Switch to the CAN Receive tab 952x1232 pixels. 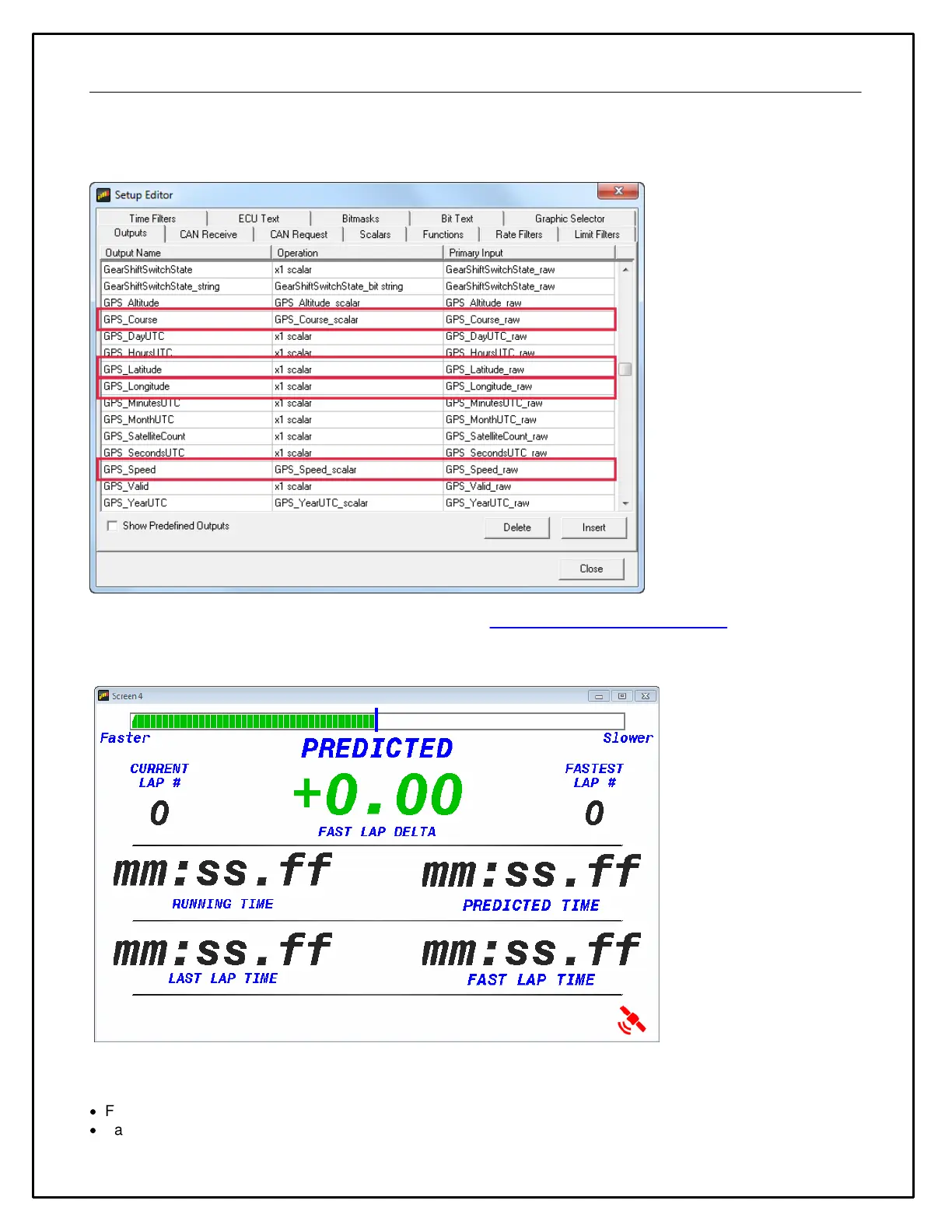pos(208,234)
